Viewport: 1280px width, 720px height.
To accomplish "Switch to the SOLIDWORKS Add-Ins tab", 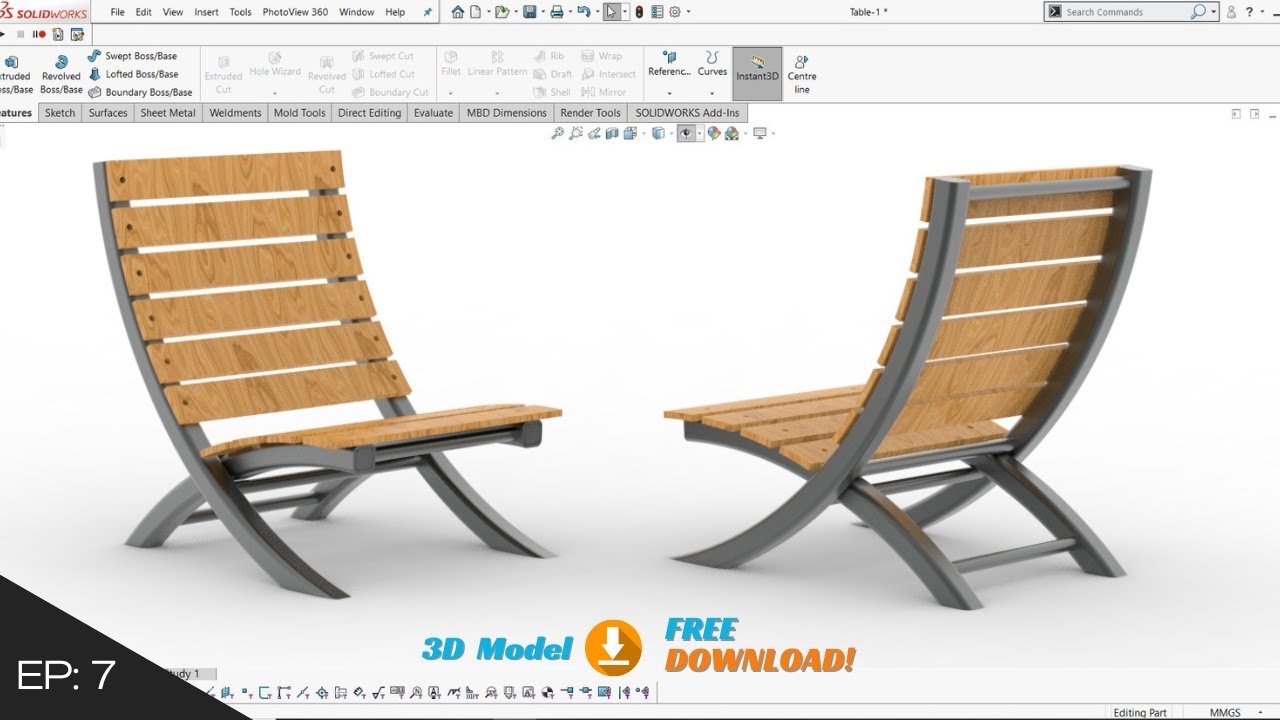I will click(x=687, y=113).
